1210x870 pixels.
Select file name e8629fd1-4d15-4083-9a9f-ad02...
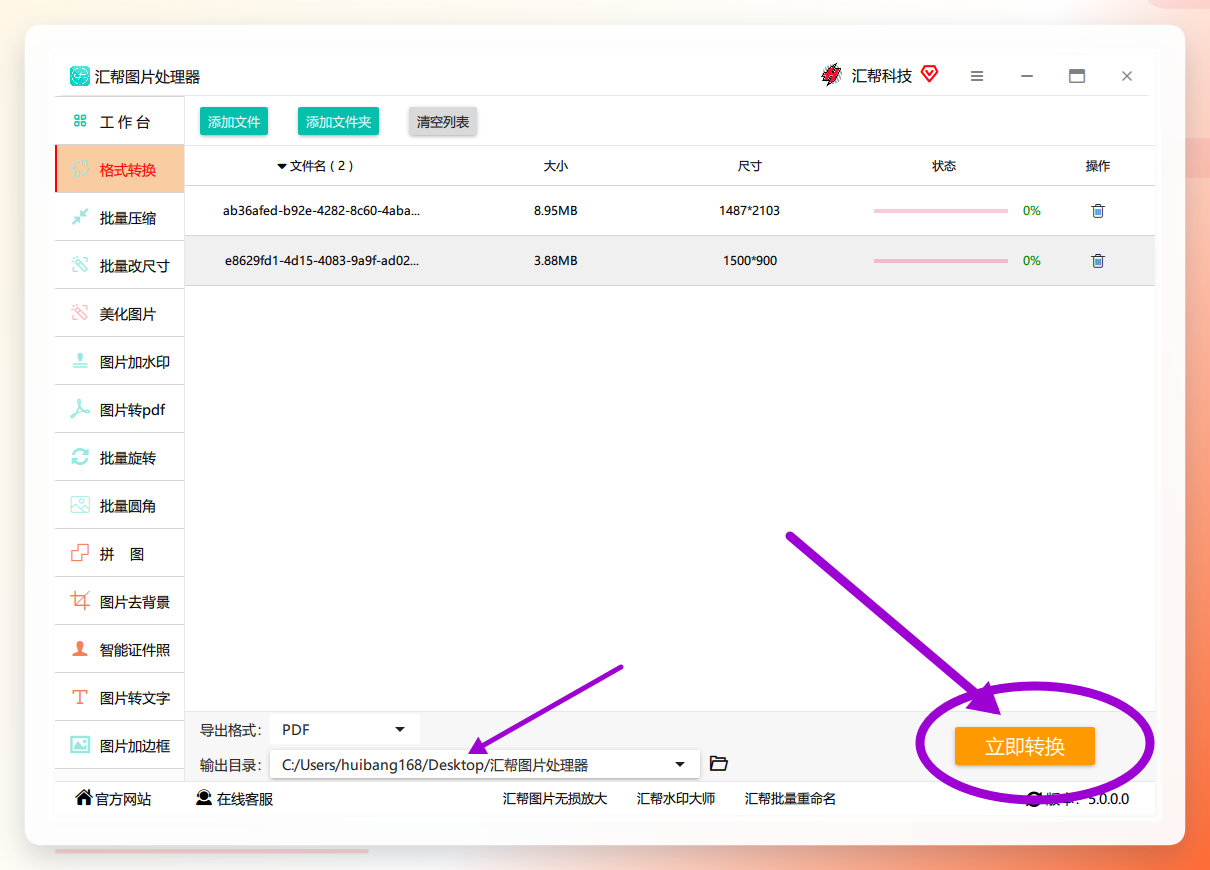(x=322, y=261)
